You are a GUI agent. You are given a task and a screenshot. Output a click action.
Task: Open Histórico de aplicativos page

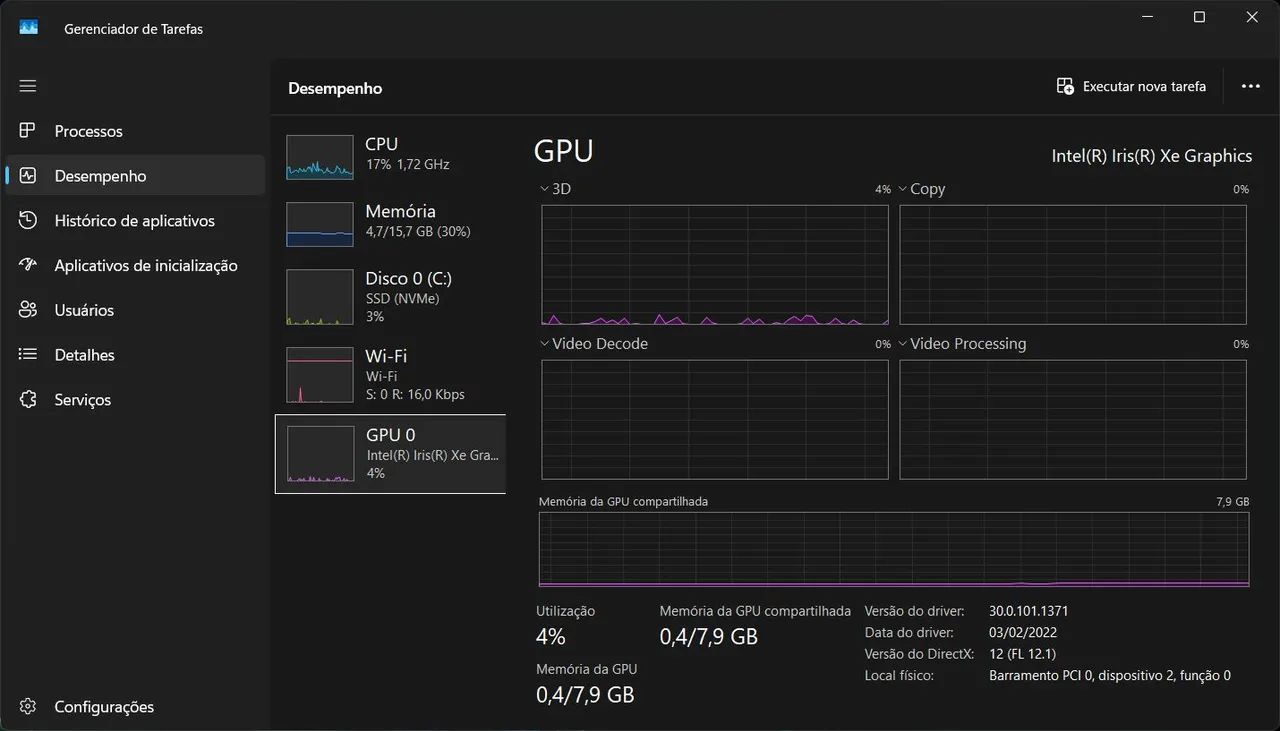click(135, 220)
